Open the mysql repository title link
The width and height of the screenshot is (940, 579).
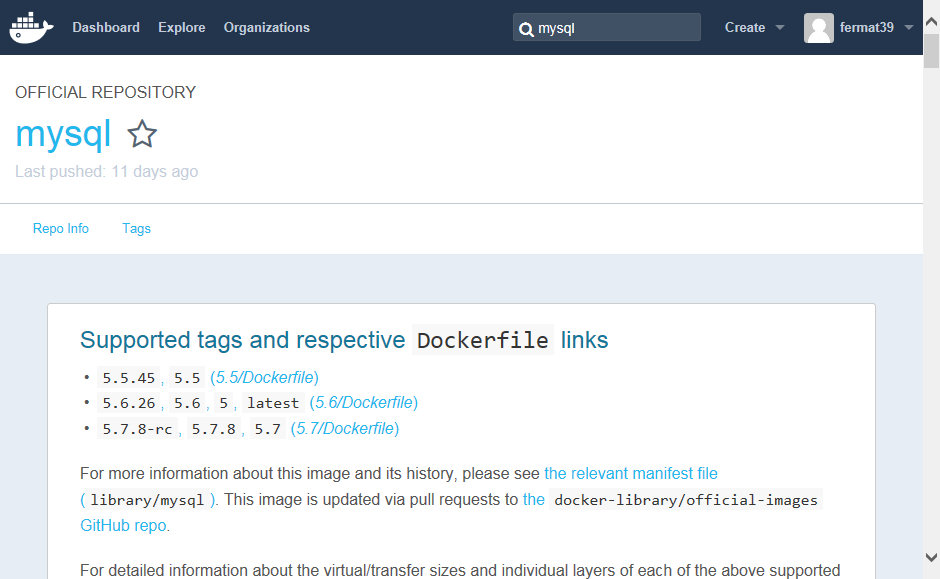coord(63,134)
